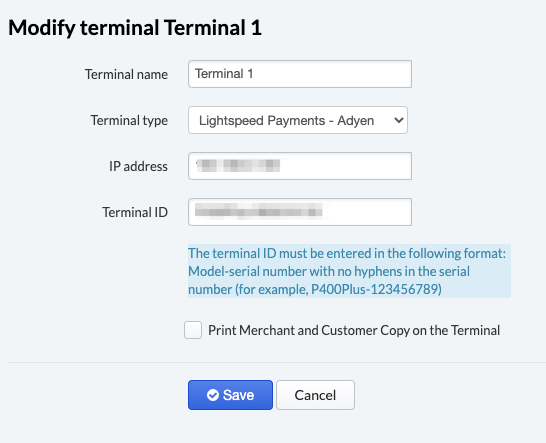Click into the IP address field
The height and width of the screenshot is (443, 546).
pos(300,166)
